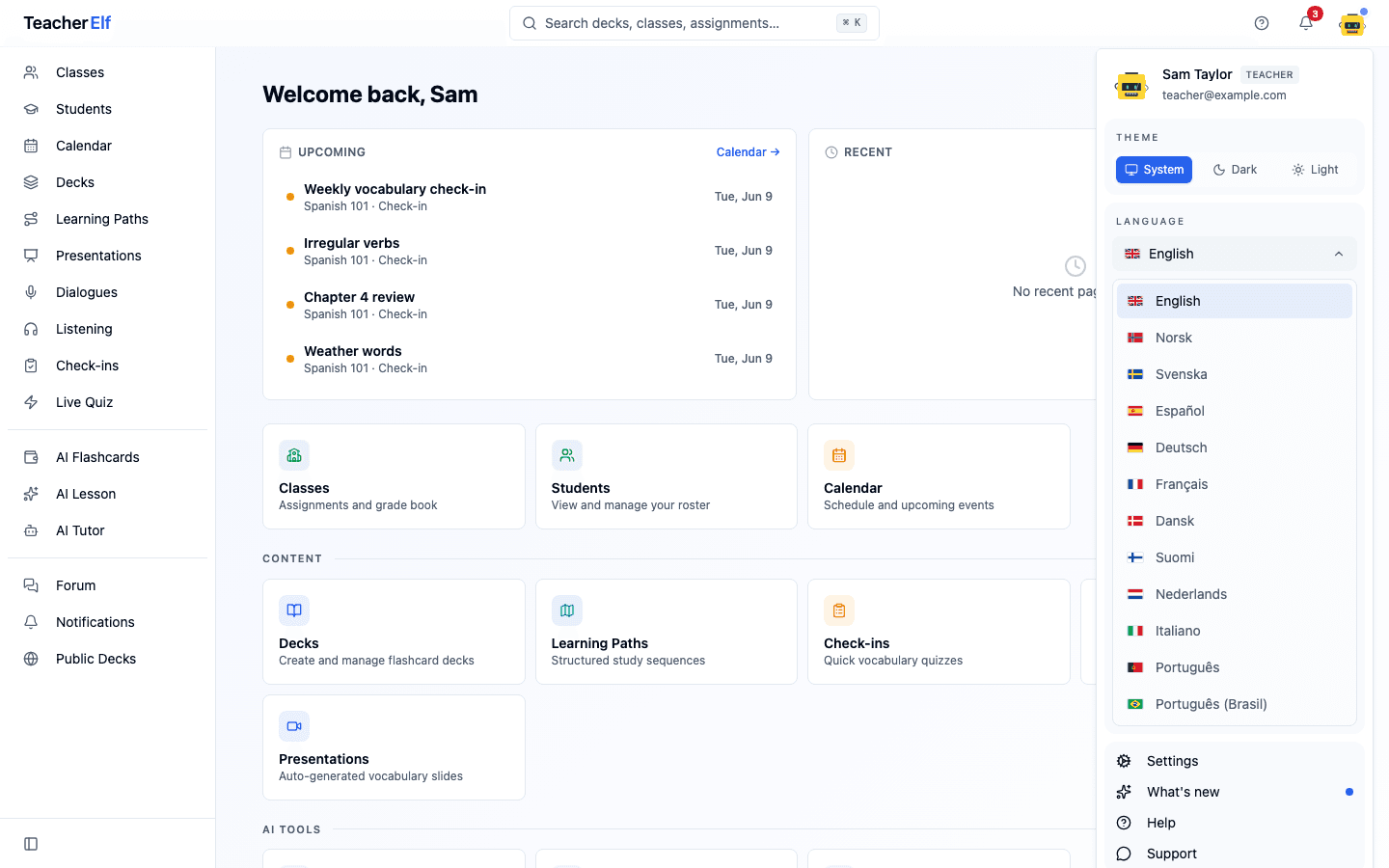
Task: Select System theme option
Action: [x=1154, y=170]
